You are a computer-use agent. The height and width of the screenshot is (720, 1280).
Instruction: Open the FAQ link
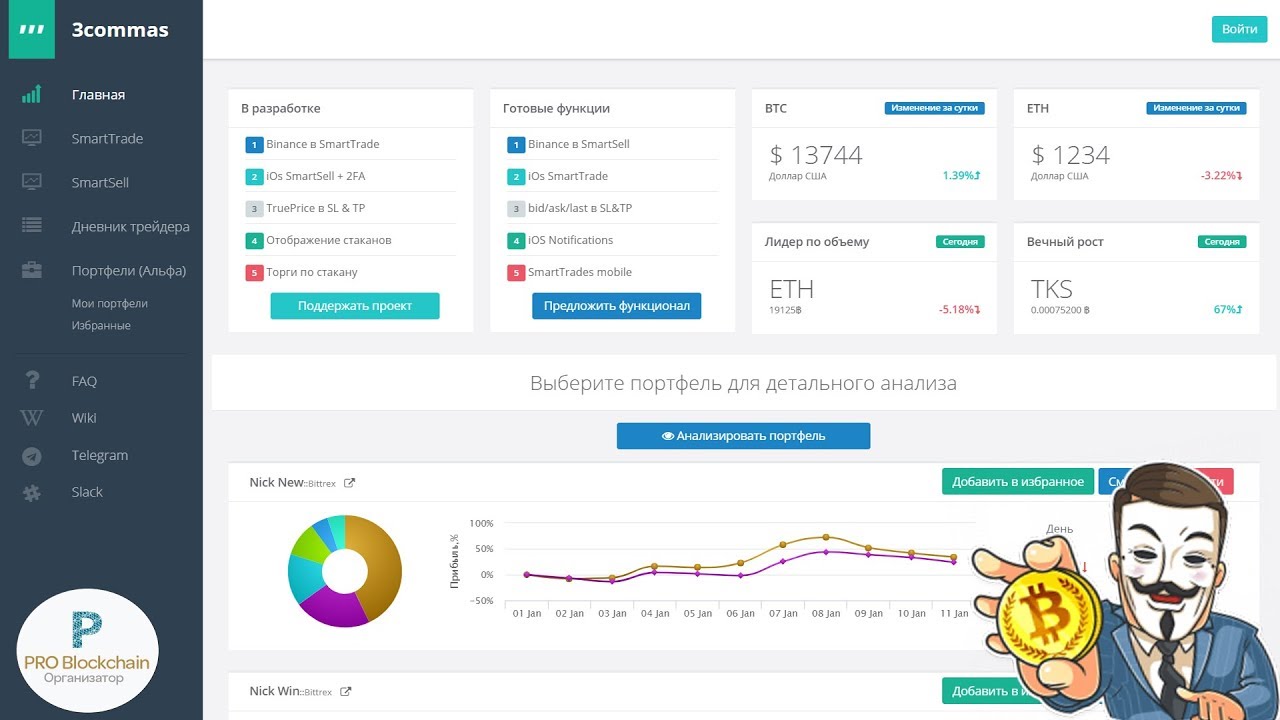[x=84, y=381]
